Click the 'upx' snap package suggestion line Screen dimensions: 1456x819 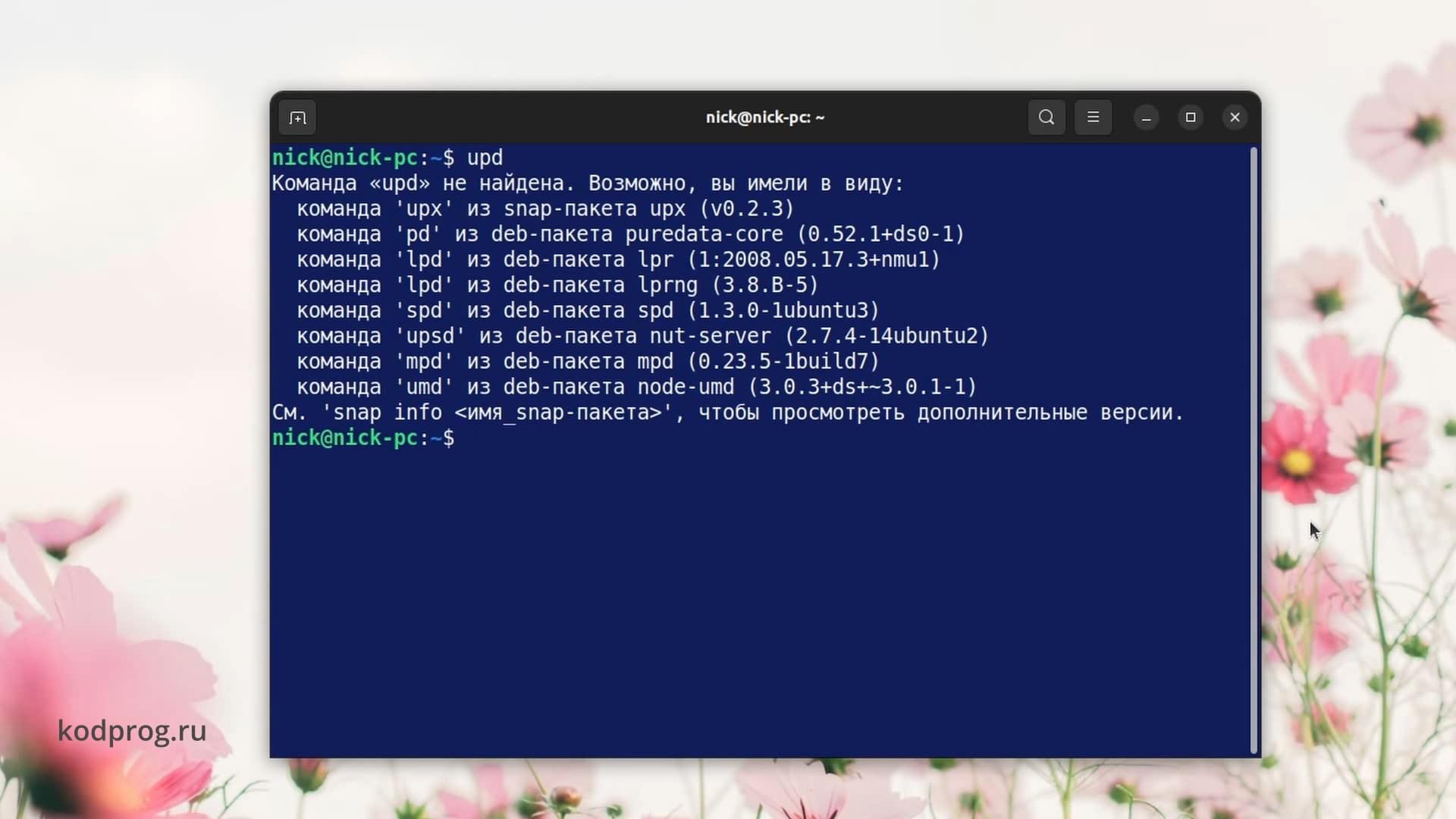click(545, 209)
